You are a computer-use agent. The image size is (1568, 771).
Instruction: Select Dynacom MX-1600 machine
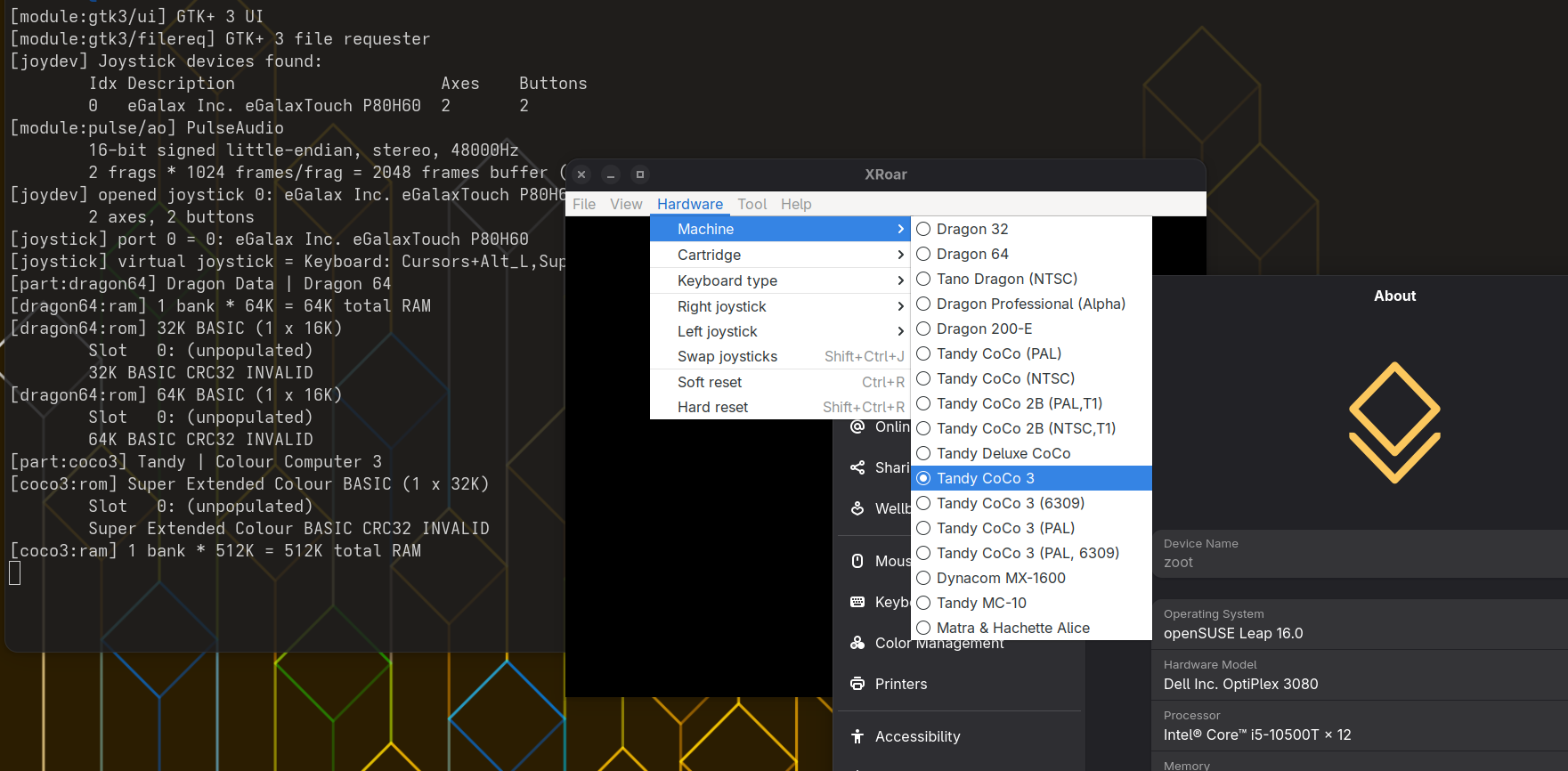point(1031,578)
